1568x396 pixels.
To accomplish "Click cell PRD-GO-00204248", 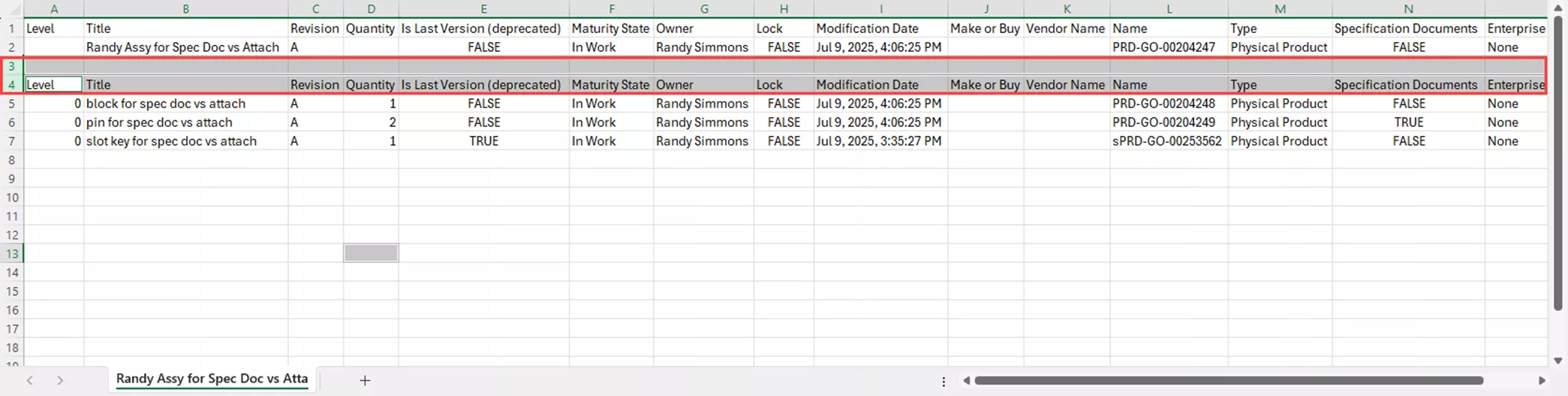I will [x=1169, y=104].
